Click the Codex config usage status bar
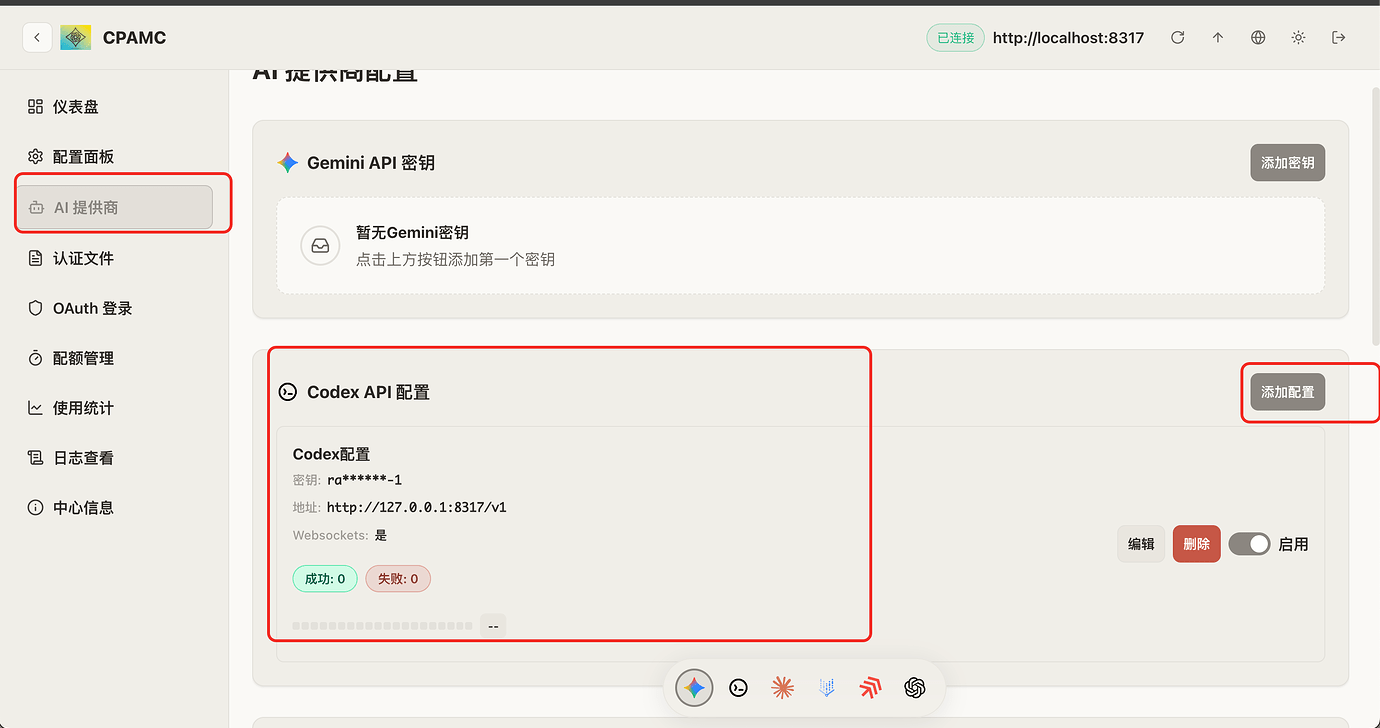Screen dimensions: 1380x728 [x=382, y=626]
